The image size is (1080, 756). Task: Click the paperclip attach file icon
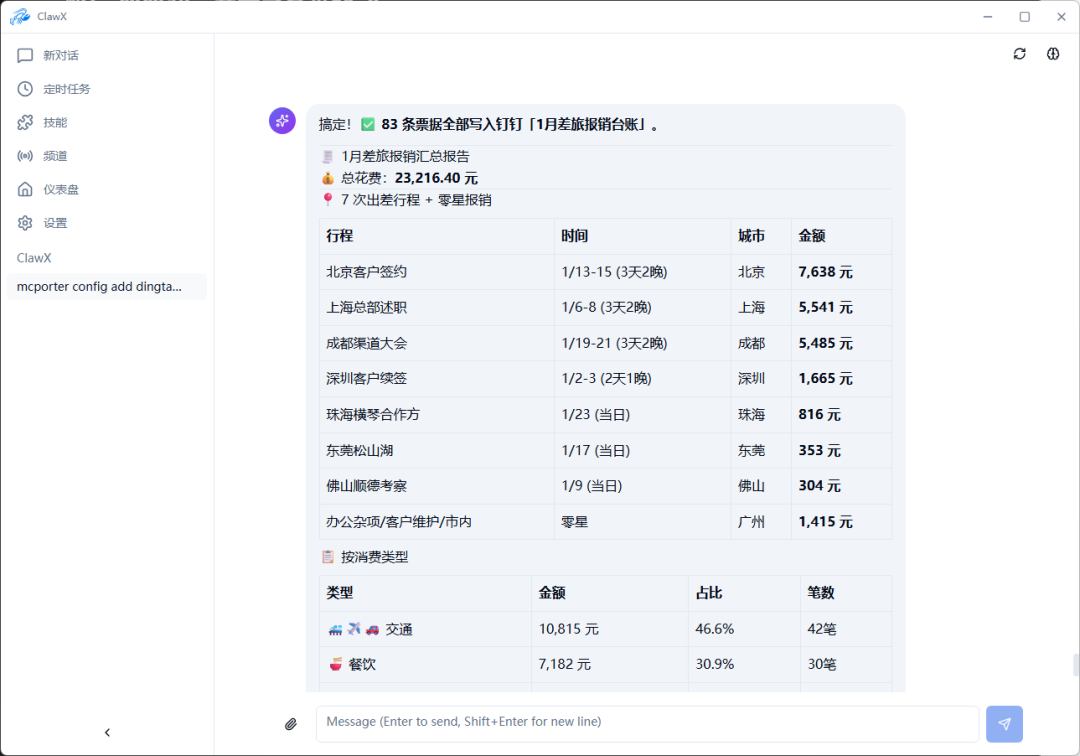(291, 724)
